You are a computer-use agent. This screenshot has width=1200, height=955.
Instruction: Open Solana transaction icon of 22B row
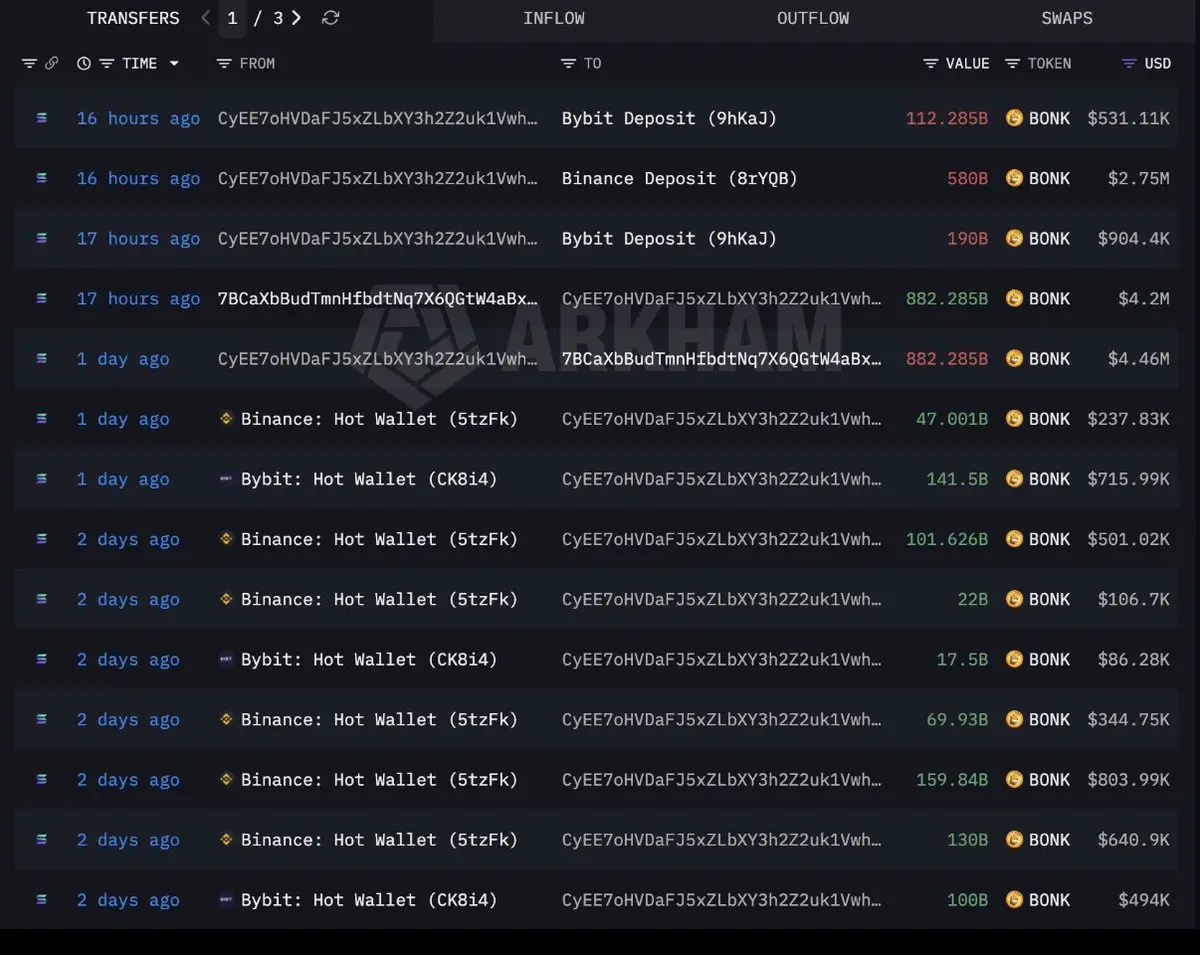(41, 599)
